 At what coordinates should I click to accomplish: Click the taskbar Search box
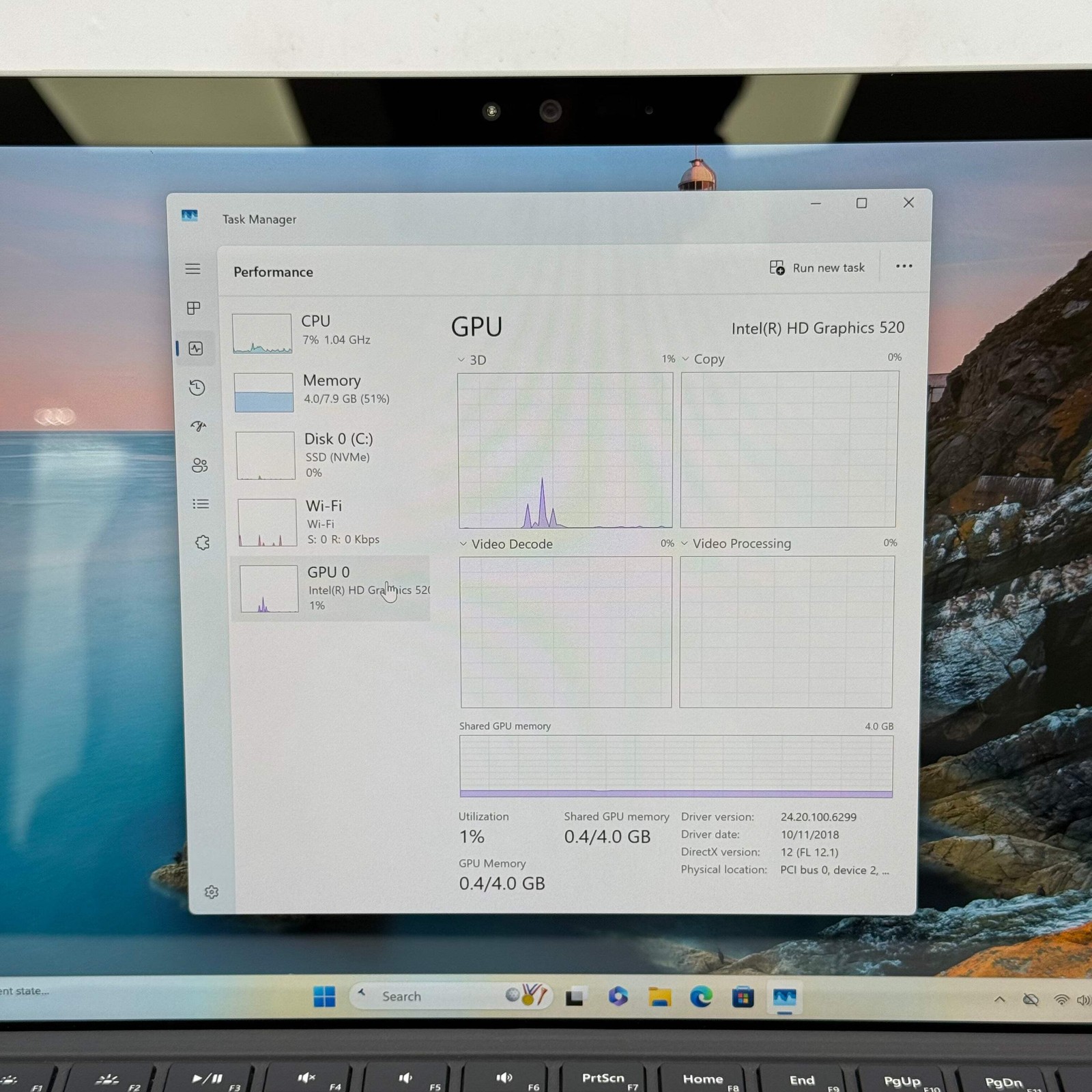pos(450,996)
